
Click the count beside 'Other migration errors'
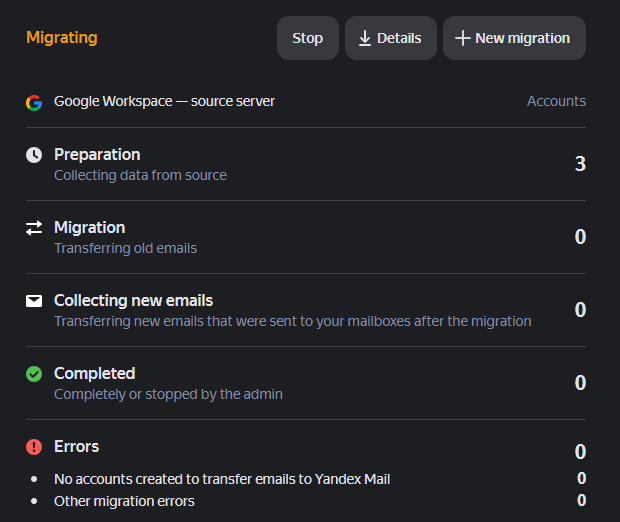[x=581, y=501]
